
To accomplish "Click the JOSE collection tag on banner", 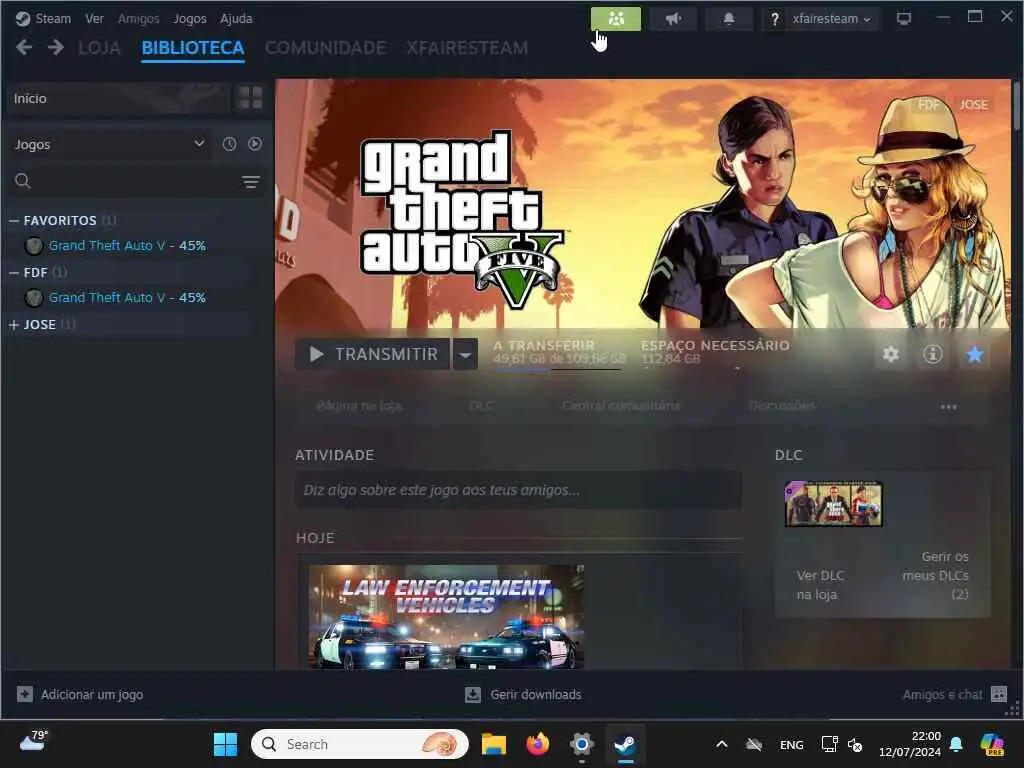I will tap(973, 104).
